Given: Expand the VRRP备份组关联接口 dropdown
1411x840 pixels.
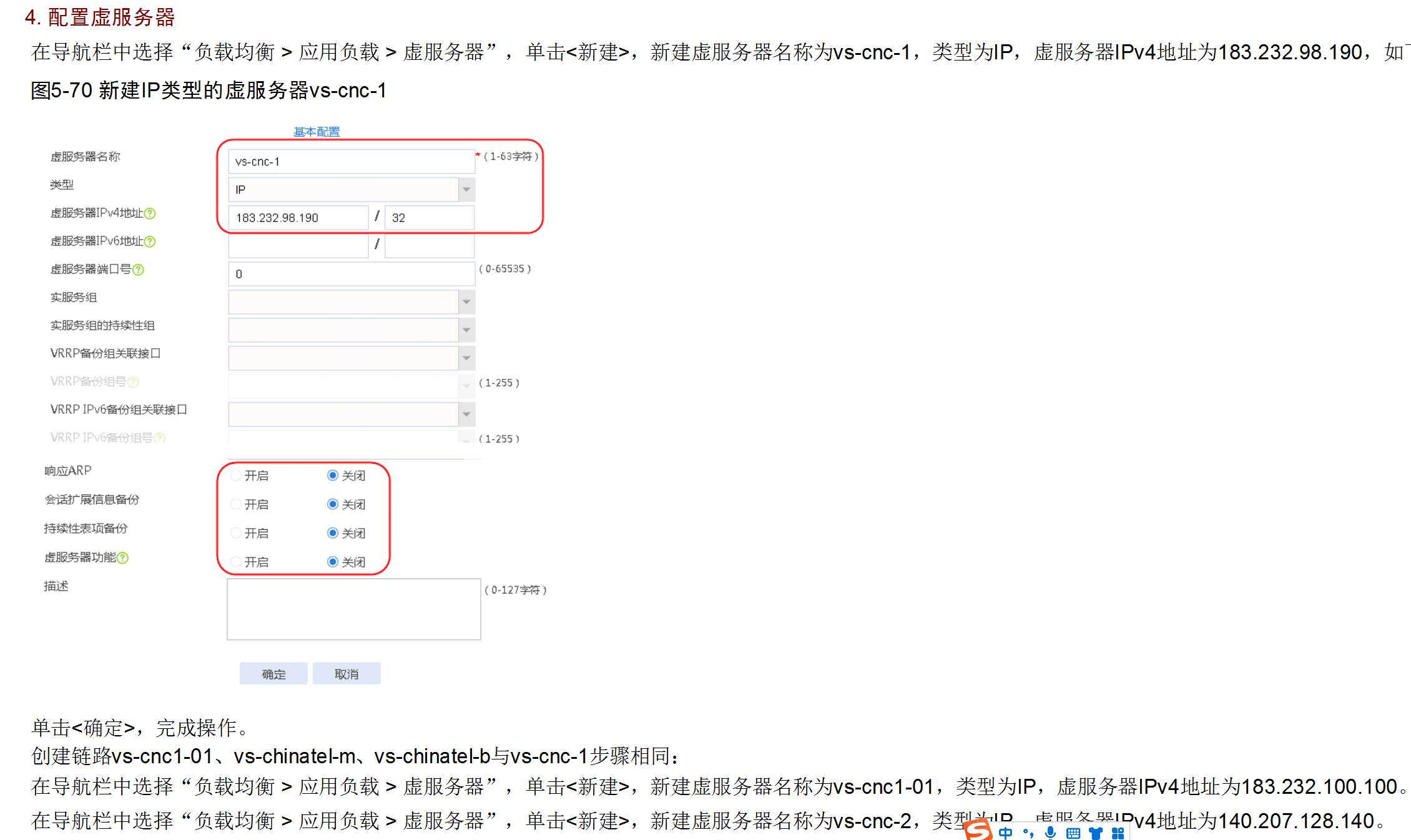Looking at the screenshot, I should [466, 358].
